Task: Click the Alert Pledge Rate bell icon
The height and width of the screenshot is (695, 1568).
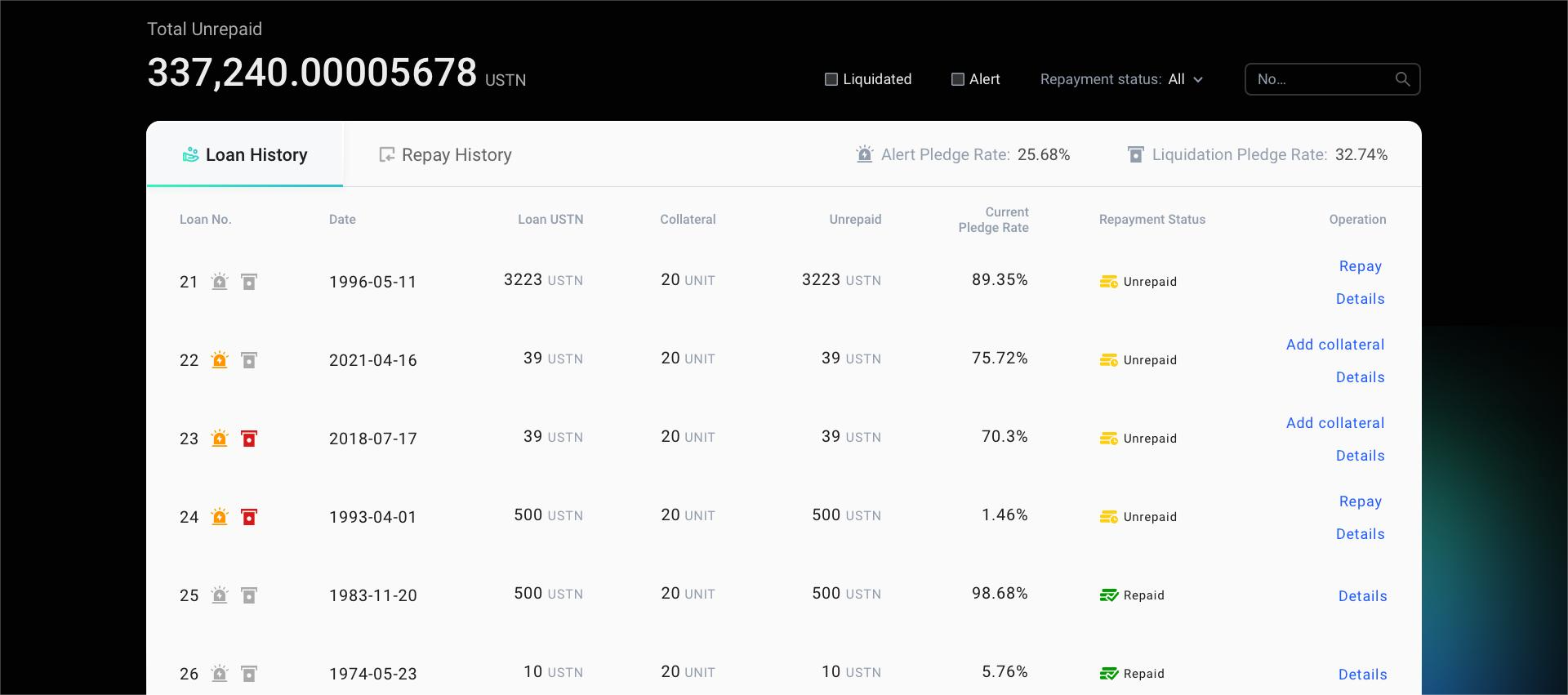Action: [865, 154]
